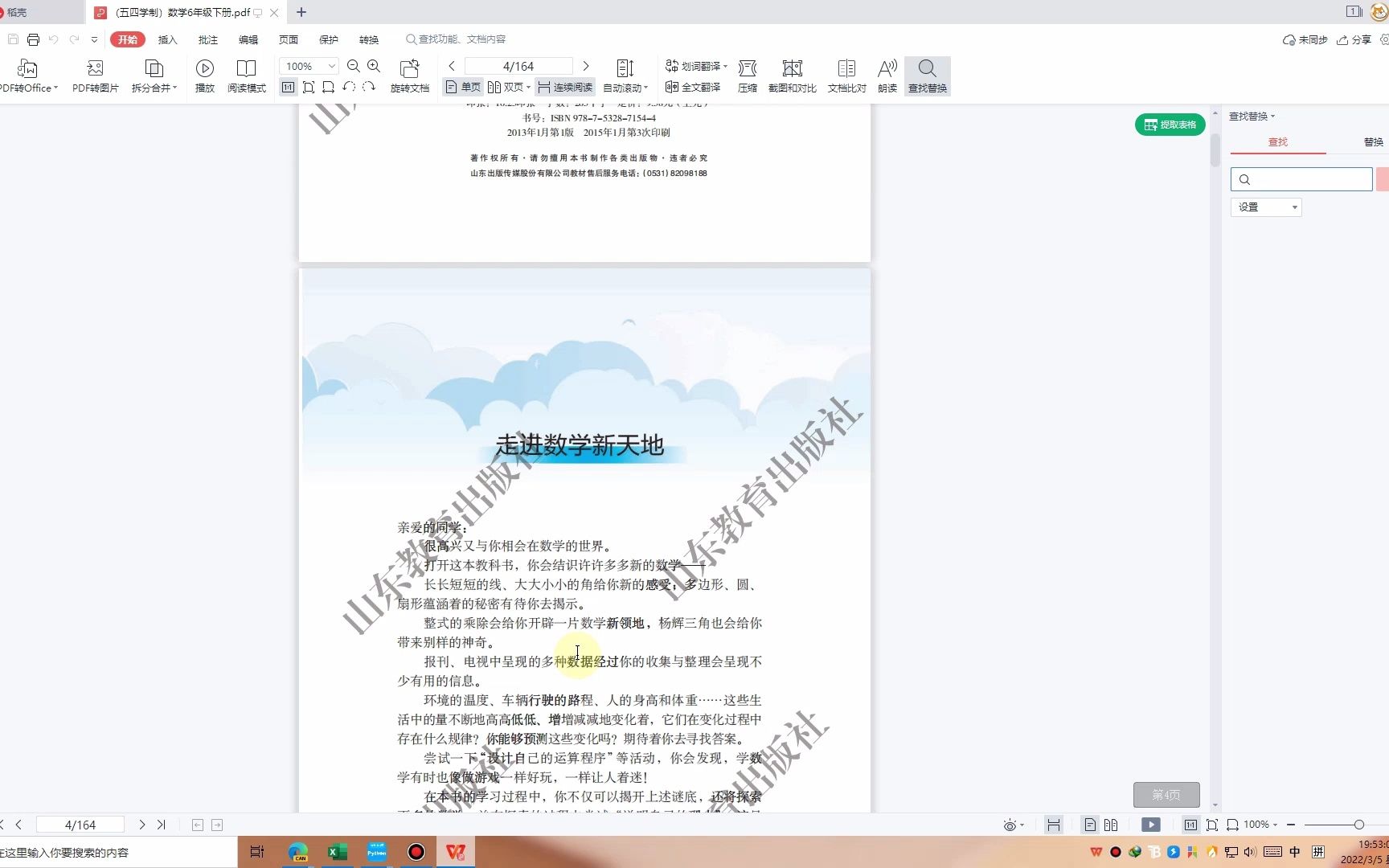Click the find text input field
Screen dimensions: 1389x868
[x=1301, y=179]
